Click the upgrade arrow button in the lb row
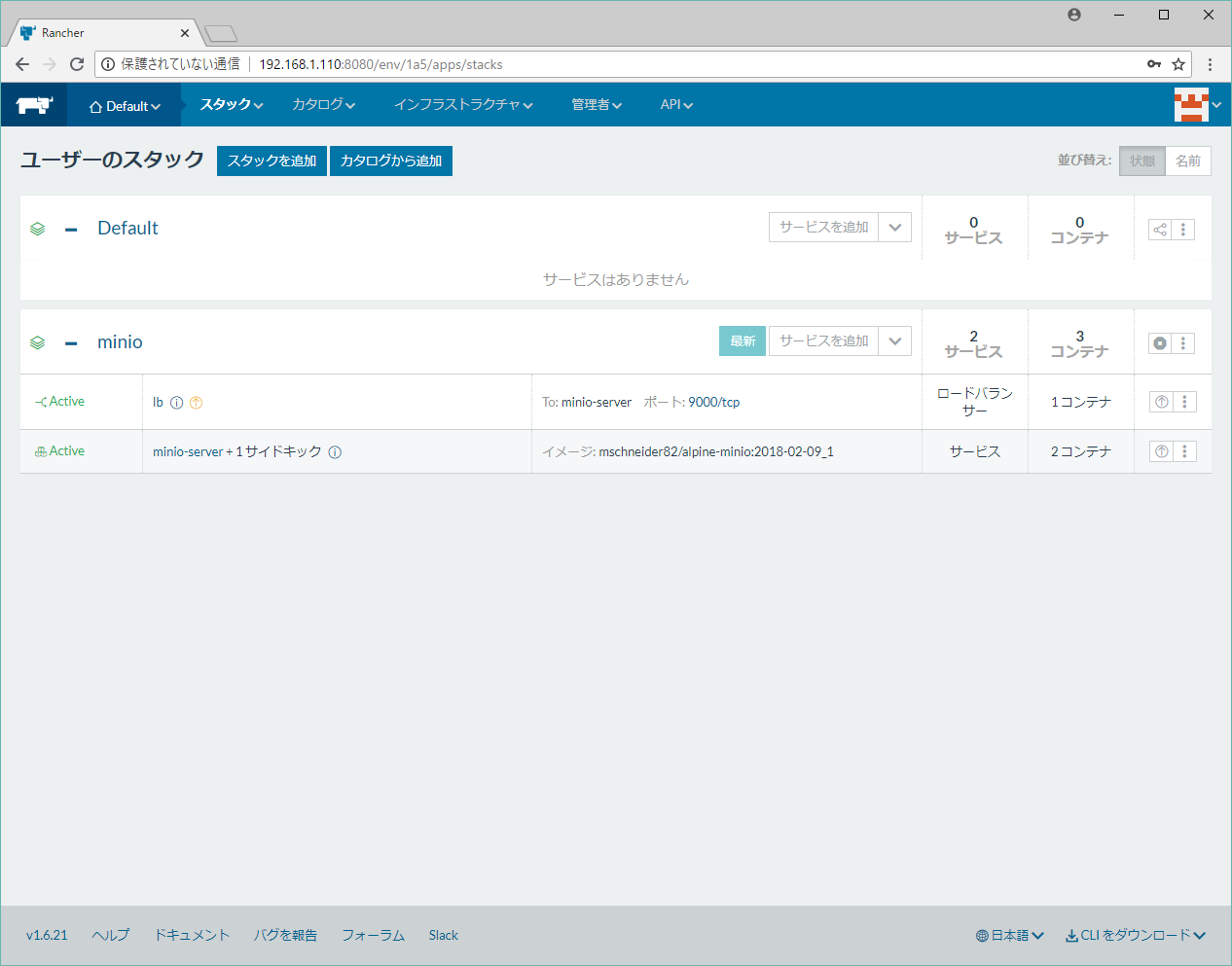 pos(1161,402)
